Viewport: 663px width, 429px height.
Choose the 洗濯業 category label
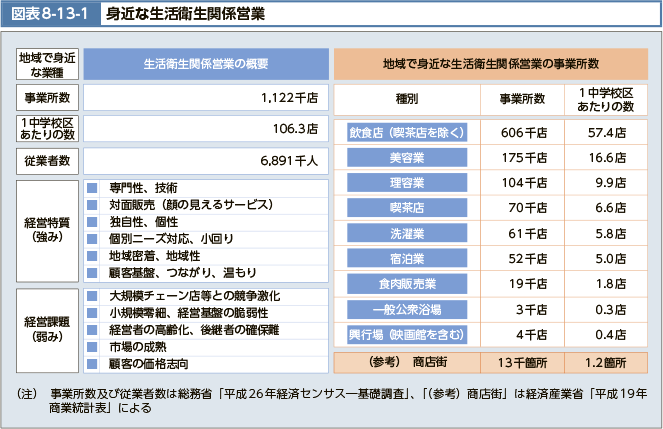click(406, 233)
